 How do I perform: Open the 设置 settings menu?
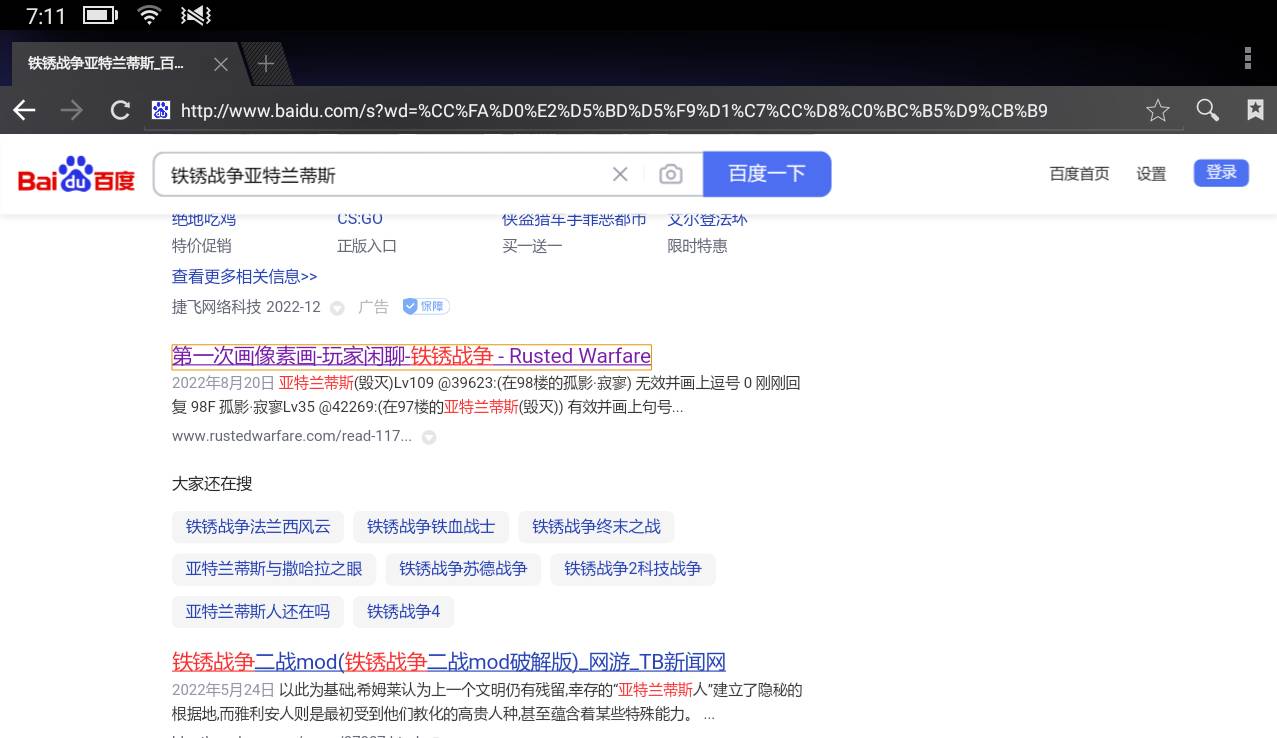(x=1150, y=174)
